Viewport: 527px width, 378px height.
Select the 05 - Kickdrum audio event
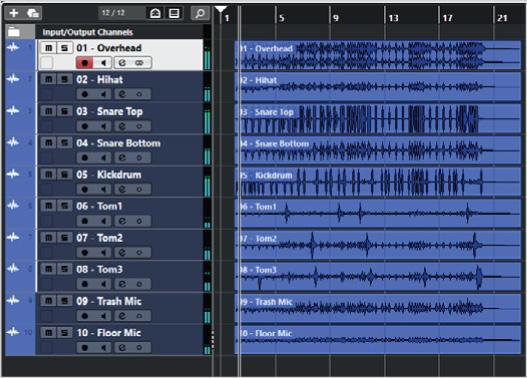[378, 182]
